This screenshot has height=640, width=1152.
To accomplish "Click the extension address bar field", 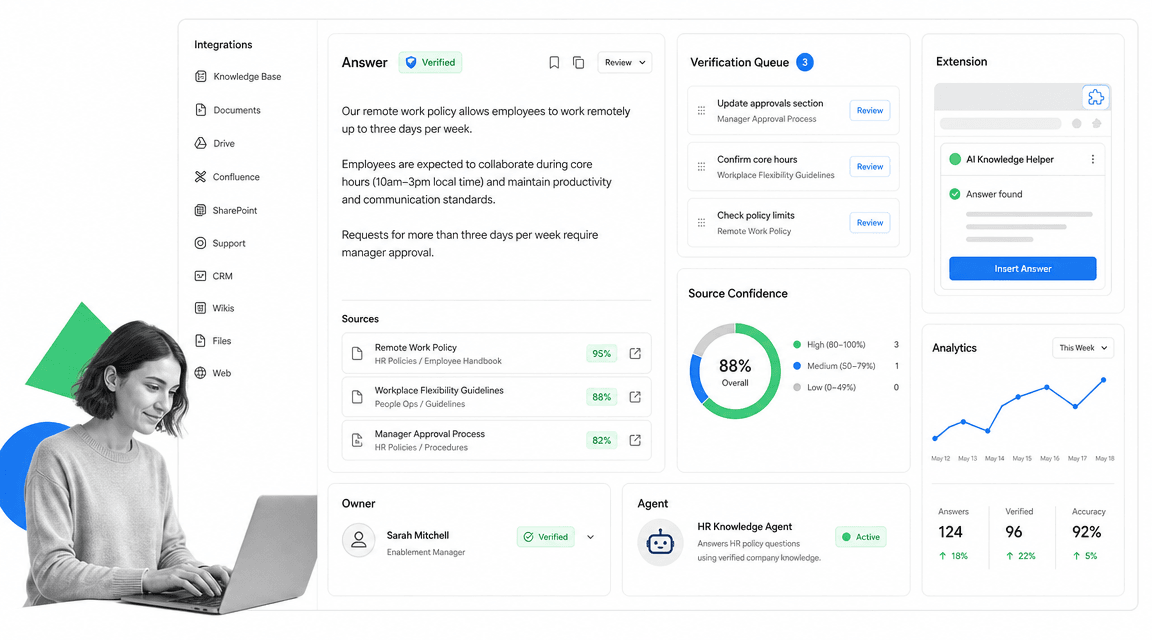I will (1000, 123).
